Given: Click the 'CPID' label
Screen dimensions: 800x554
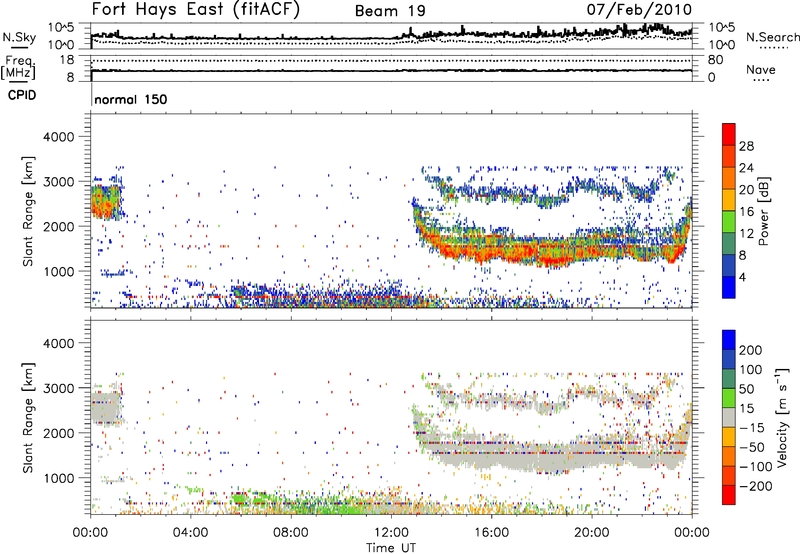Looking at the screenshot, I should click(22, 95).
